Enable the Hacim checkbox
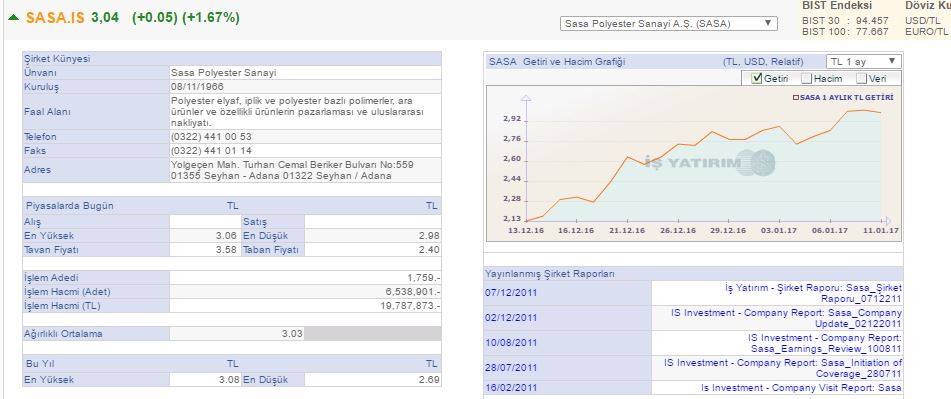This screenshot has width=951, height=399. point(806,78)
